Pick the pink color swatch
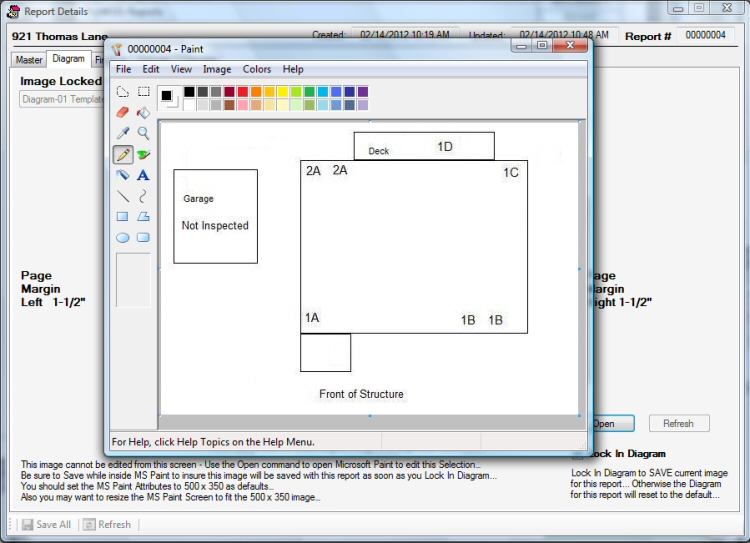750x543 pixels. click(243, 105)
